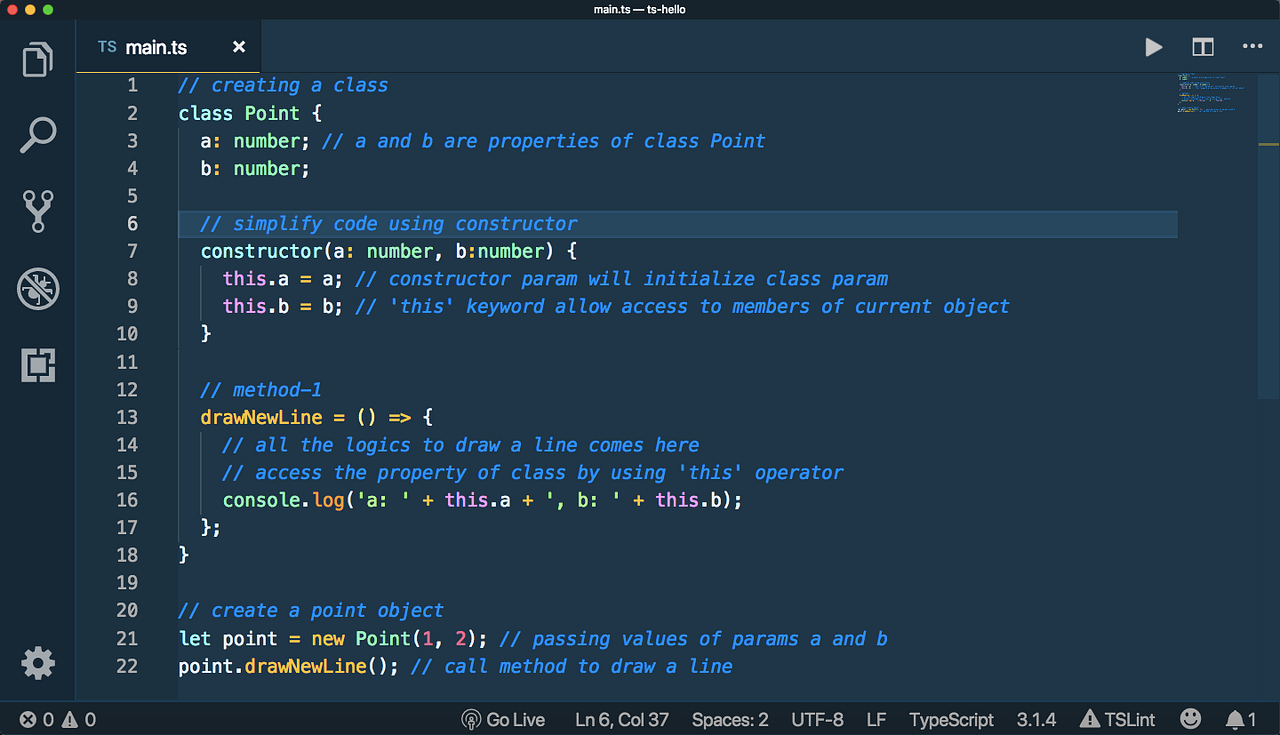Split the editor to the right

coord(1203,47)
